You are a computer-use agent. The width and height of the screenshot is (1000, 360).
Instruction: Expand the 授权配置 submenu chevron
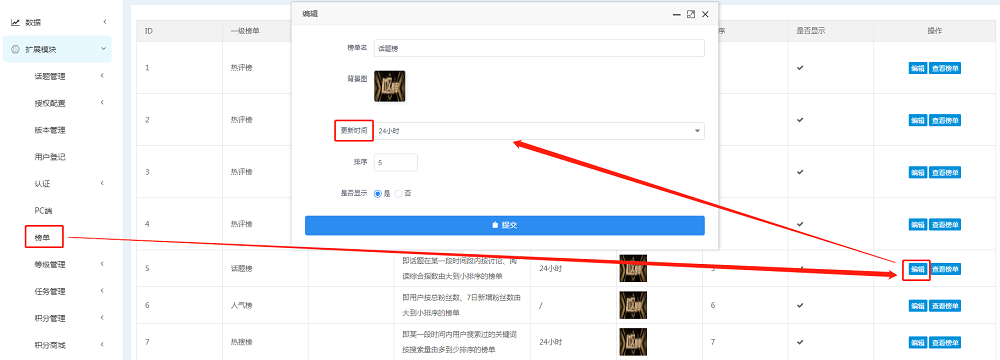pyautogui.click(x=102, y=103)
